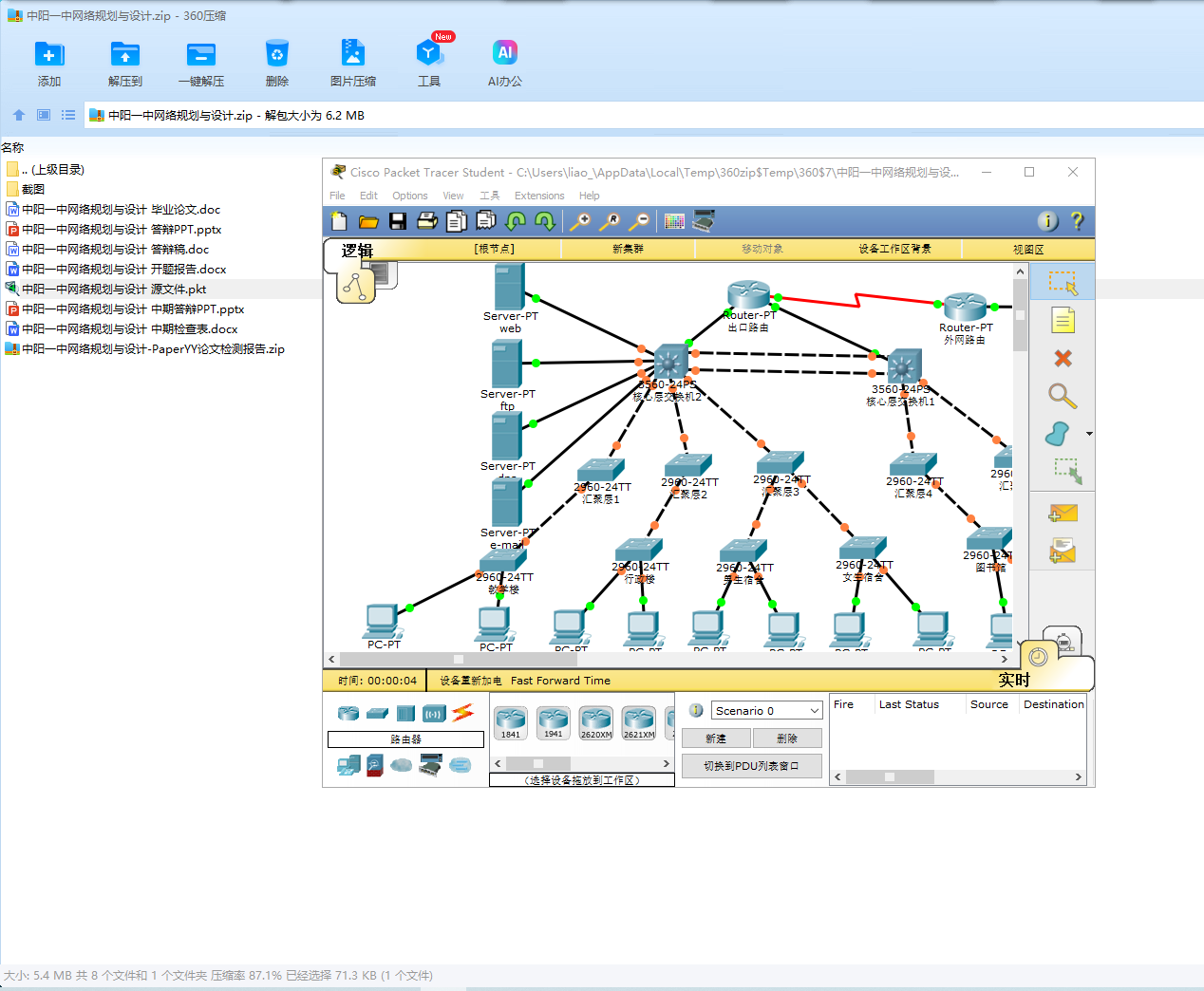1204x991 pixels.
Task: Open the custom devices dialog icon
Action: click(x=704, y=221)
